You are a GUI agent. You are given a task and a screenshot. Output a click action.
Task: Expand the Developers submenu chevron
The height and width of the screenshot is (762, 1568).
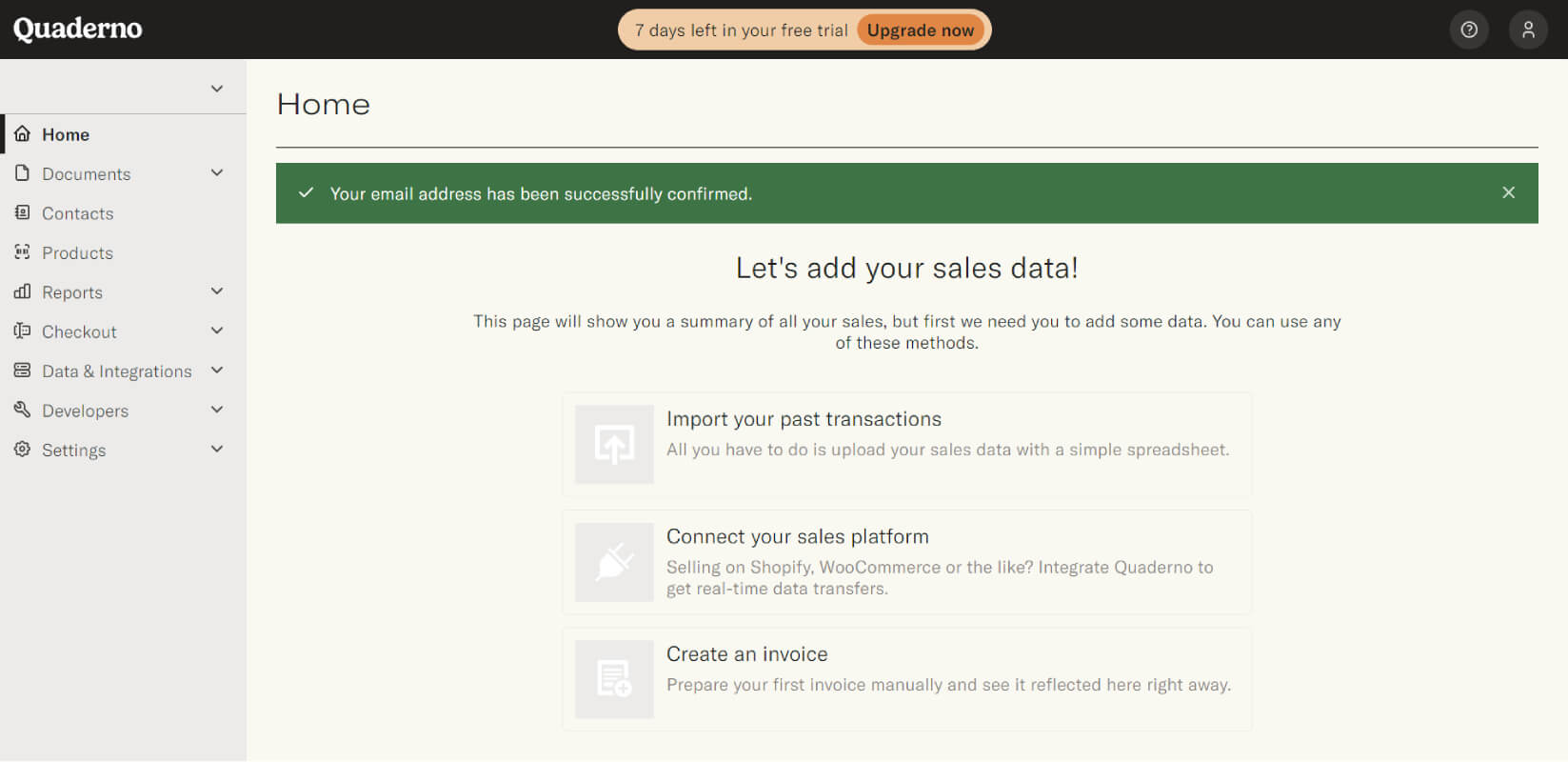pos(217,410)
